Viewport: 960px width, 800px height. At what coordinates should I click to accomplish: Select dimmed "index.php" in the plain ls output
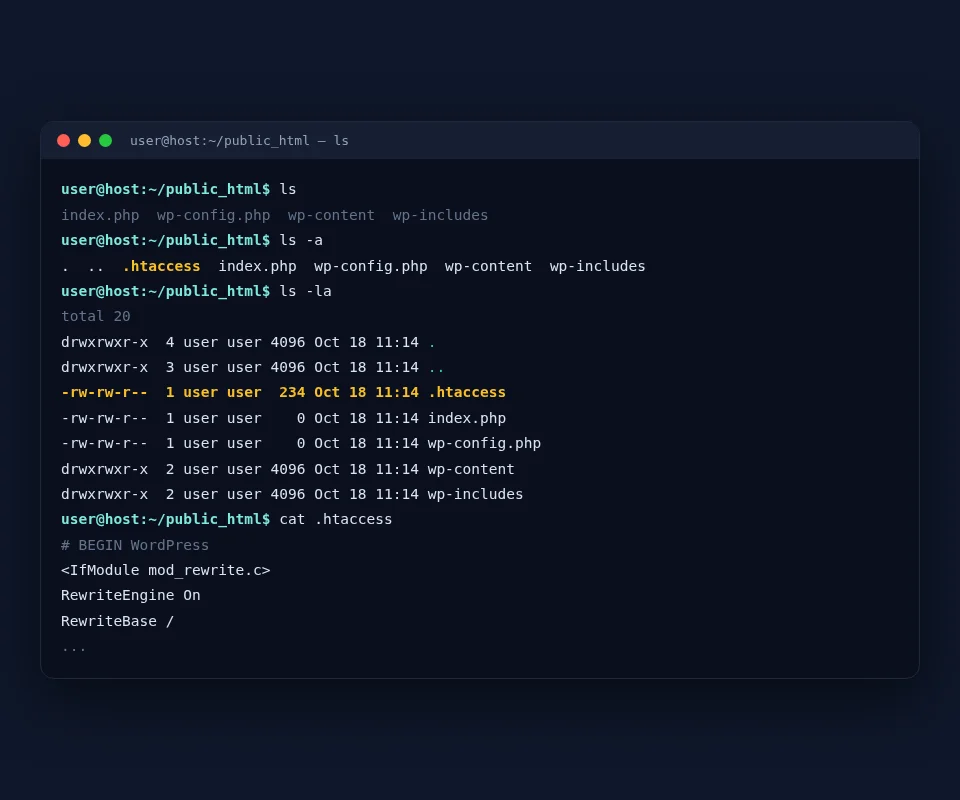(100, 215)
